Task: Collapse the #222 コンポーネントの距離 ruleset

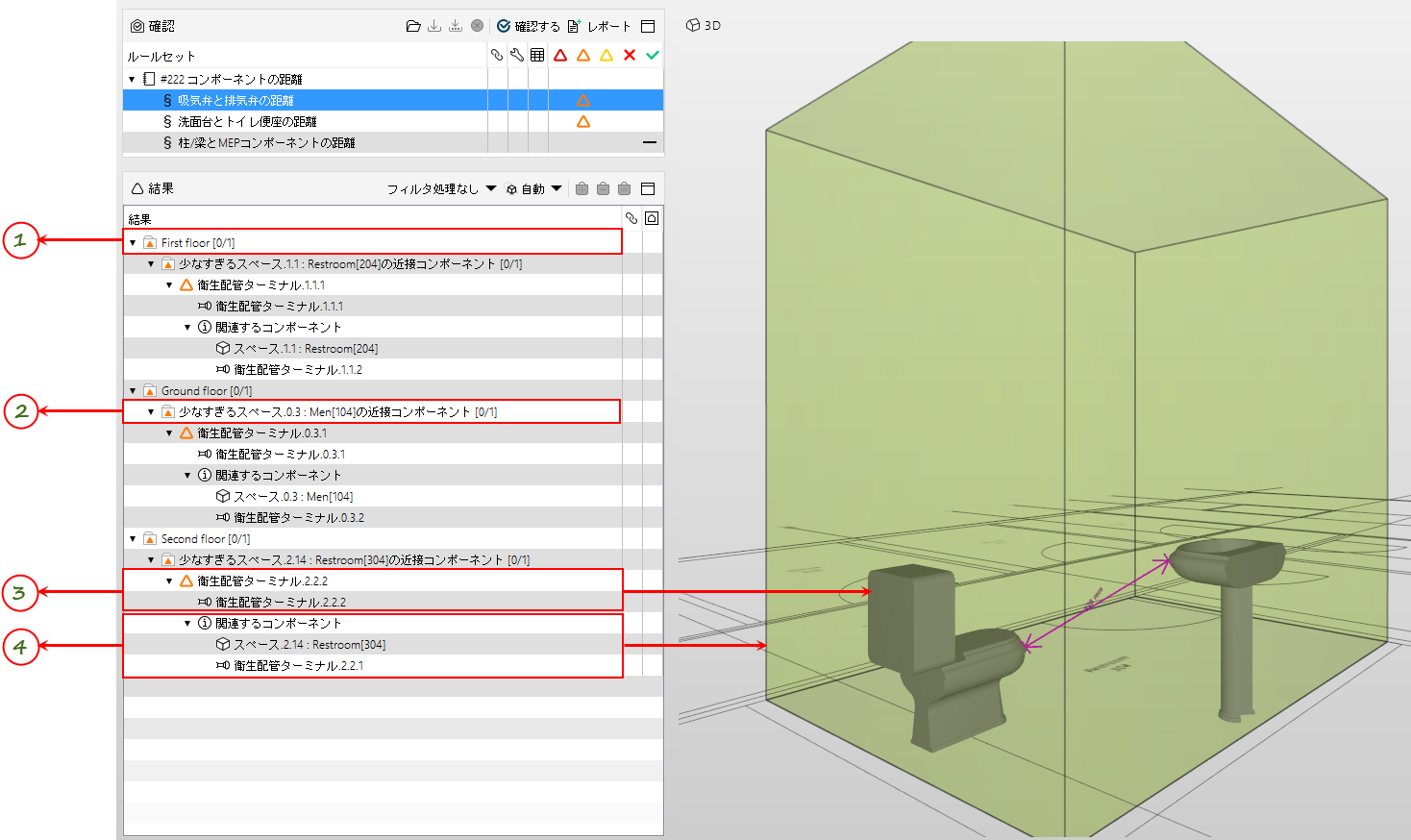Action: click(x=132, y=79)
